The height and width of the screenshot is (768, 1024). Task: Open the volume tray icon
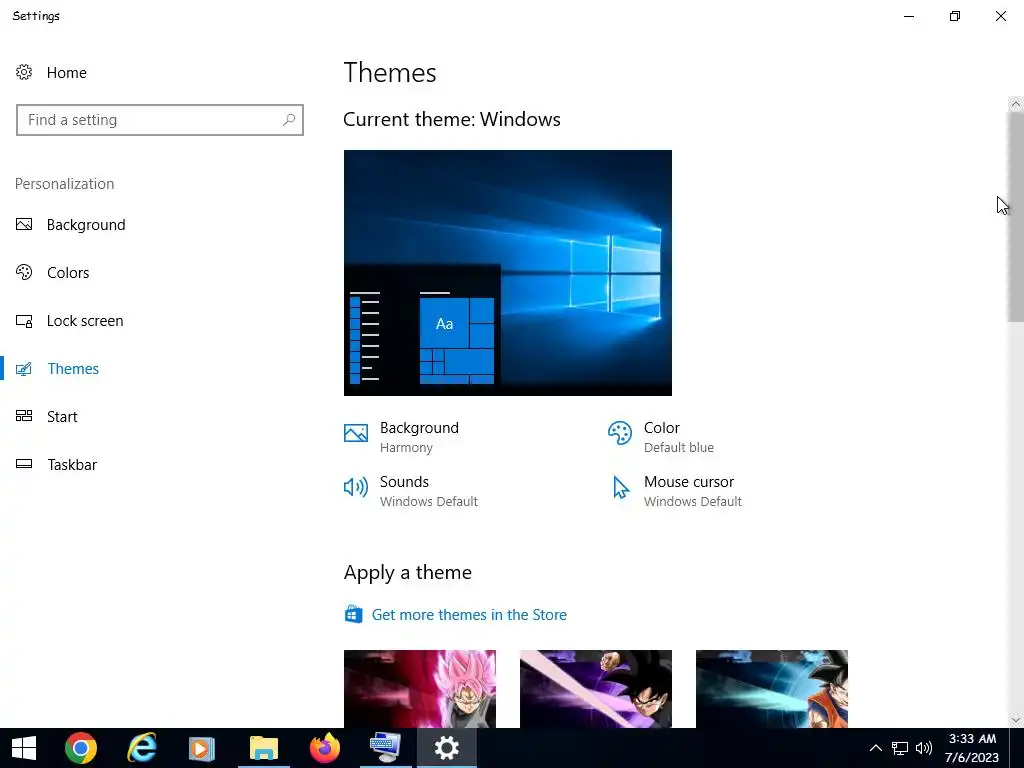coord(923,748)
